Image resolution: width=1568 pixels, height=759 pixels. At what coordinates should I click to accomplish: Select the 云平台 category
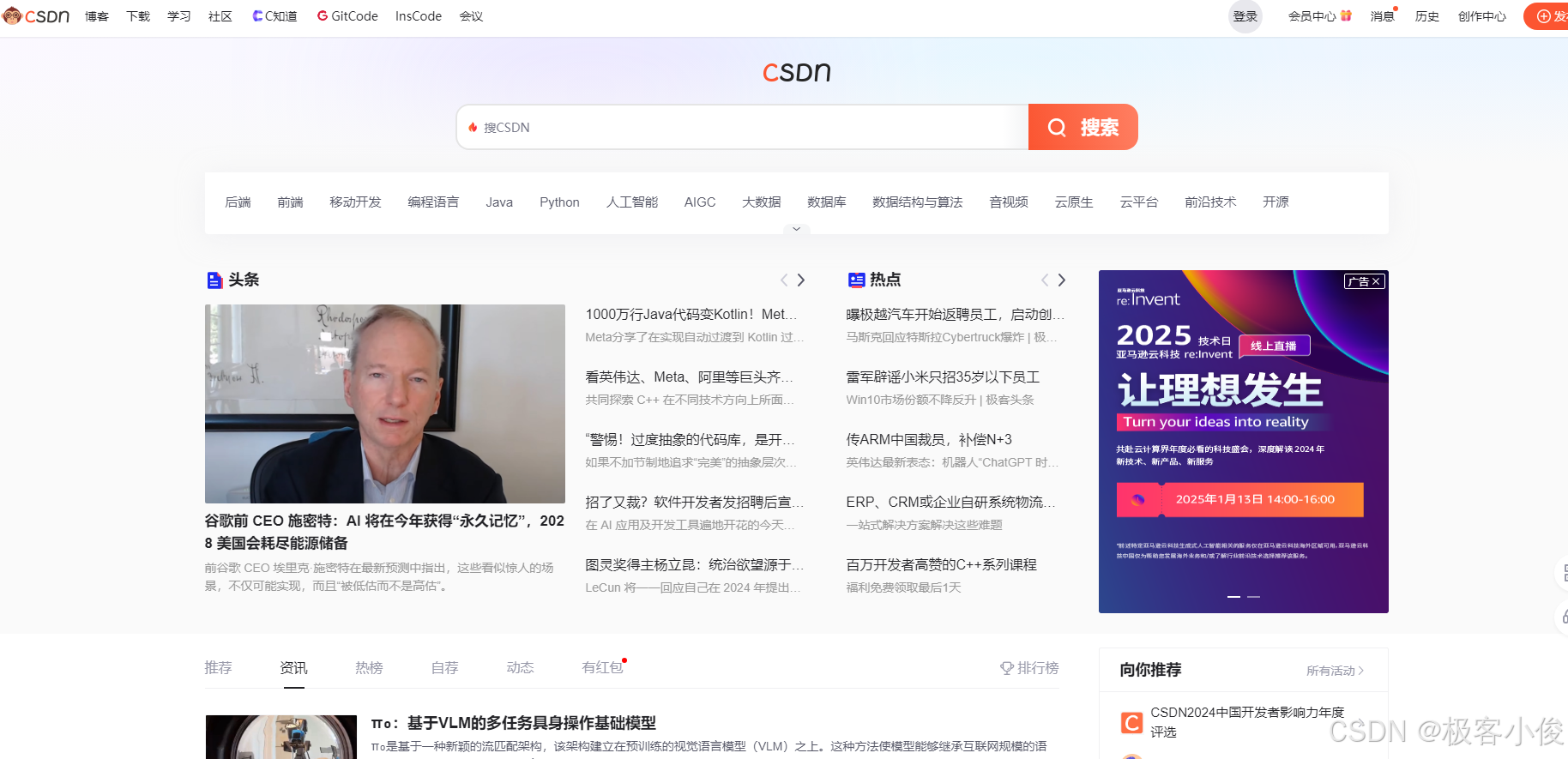tap(1139, 202)
